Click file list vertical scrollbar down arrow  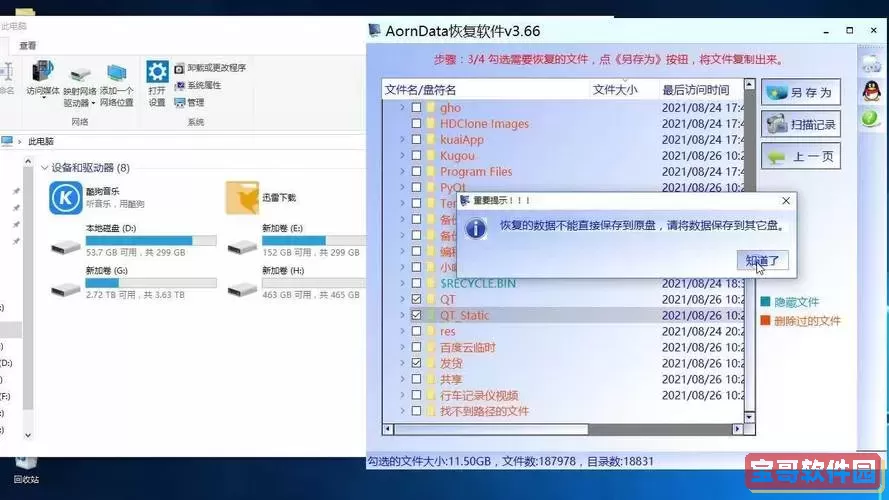pos(750,417)
